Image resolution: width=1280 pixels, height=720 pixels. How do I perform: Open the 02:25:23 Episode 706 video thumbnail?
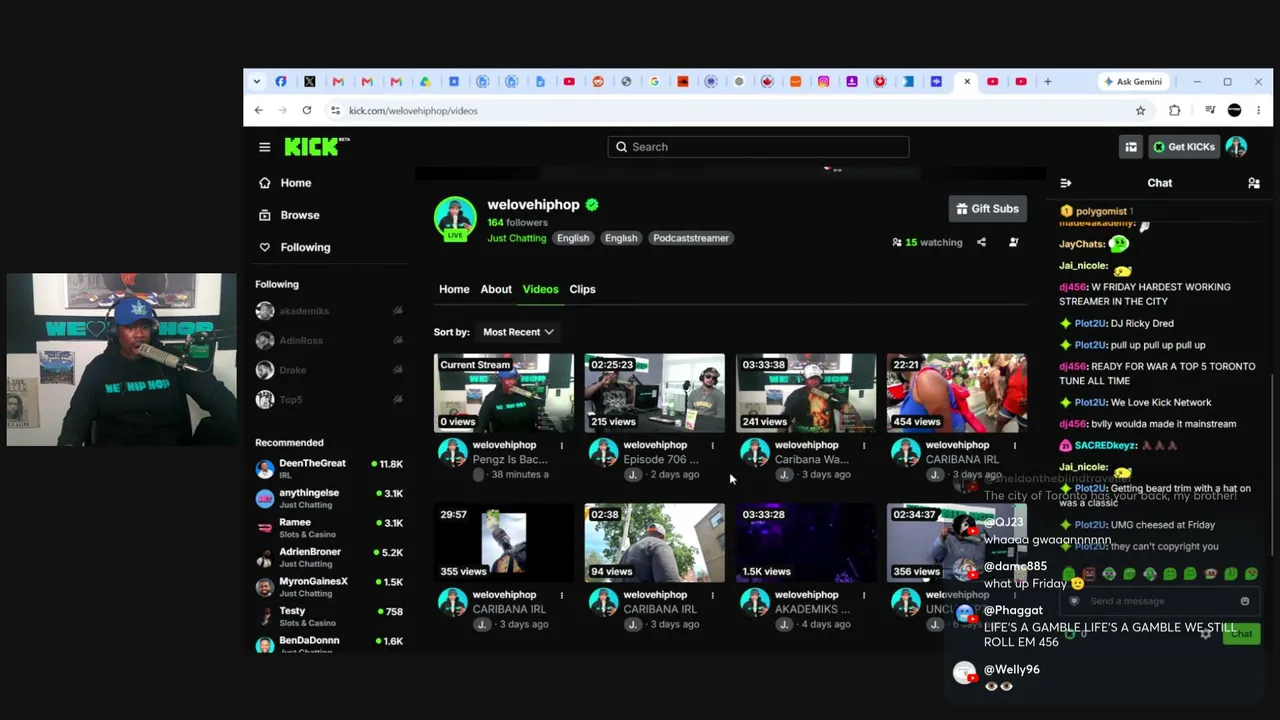(655, 393)
